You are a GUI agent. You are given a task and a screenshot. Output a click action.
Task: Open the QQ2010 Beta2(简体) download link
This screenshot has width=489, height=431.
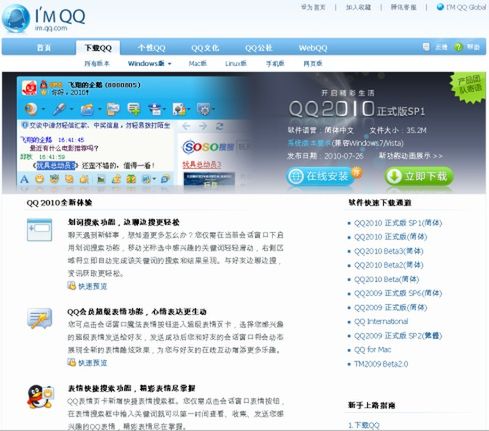[389, 265]
